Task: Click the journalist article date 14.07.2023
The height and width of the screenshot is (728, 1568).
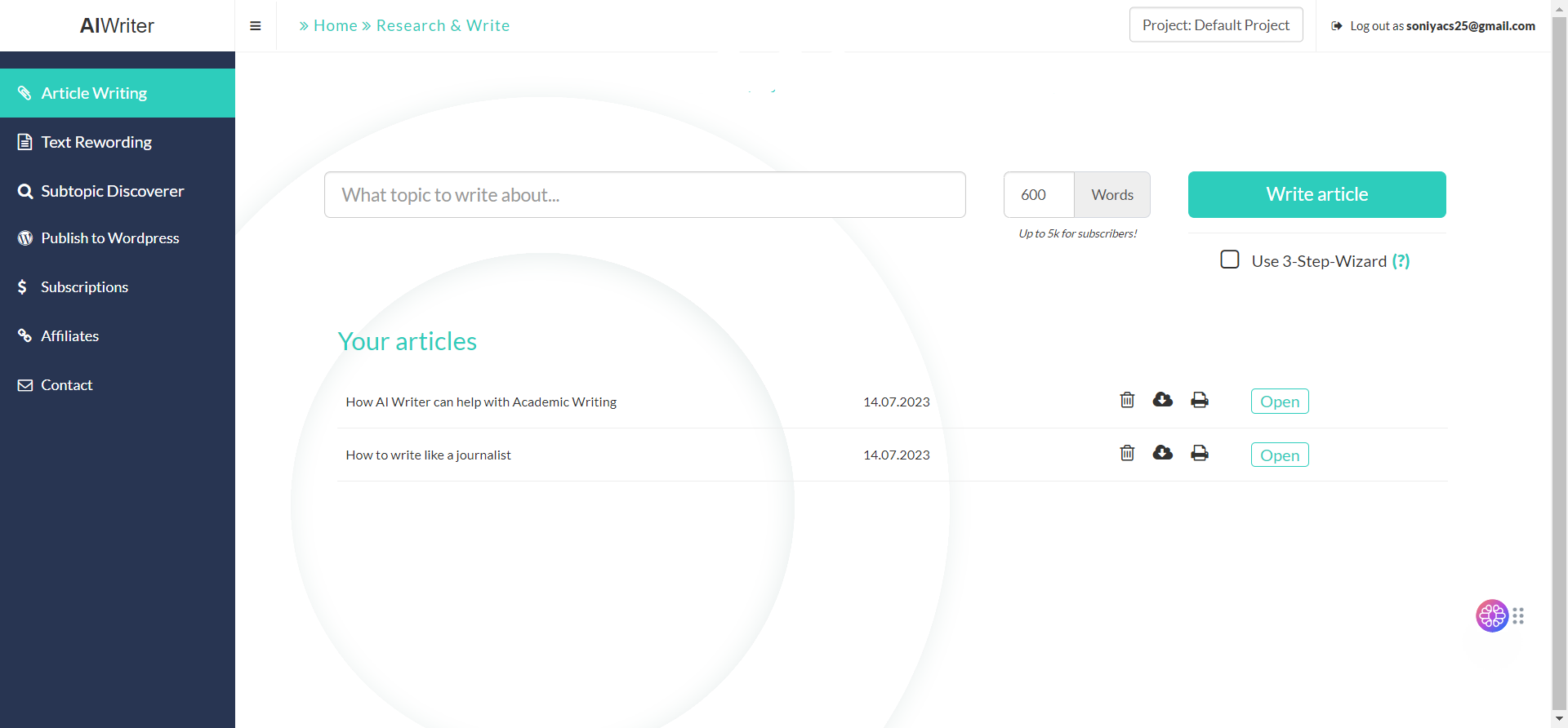Action: point(897,455)
